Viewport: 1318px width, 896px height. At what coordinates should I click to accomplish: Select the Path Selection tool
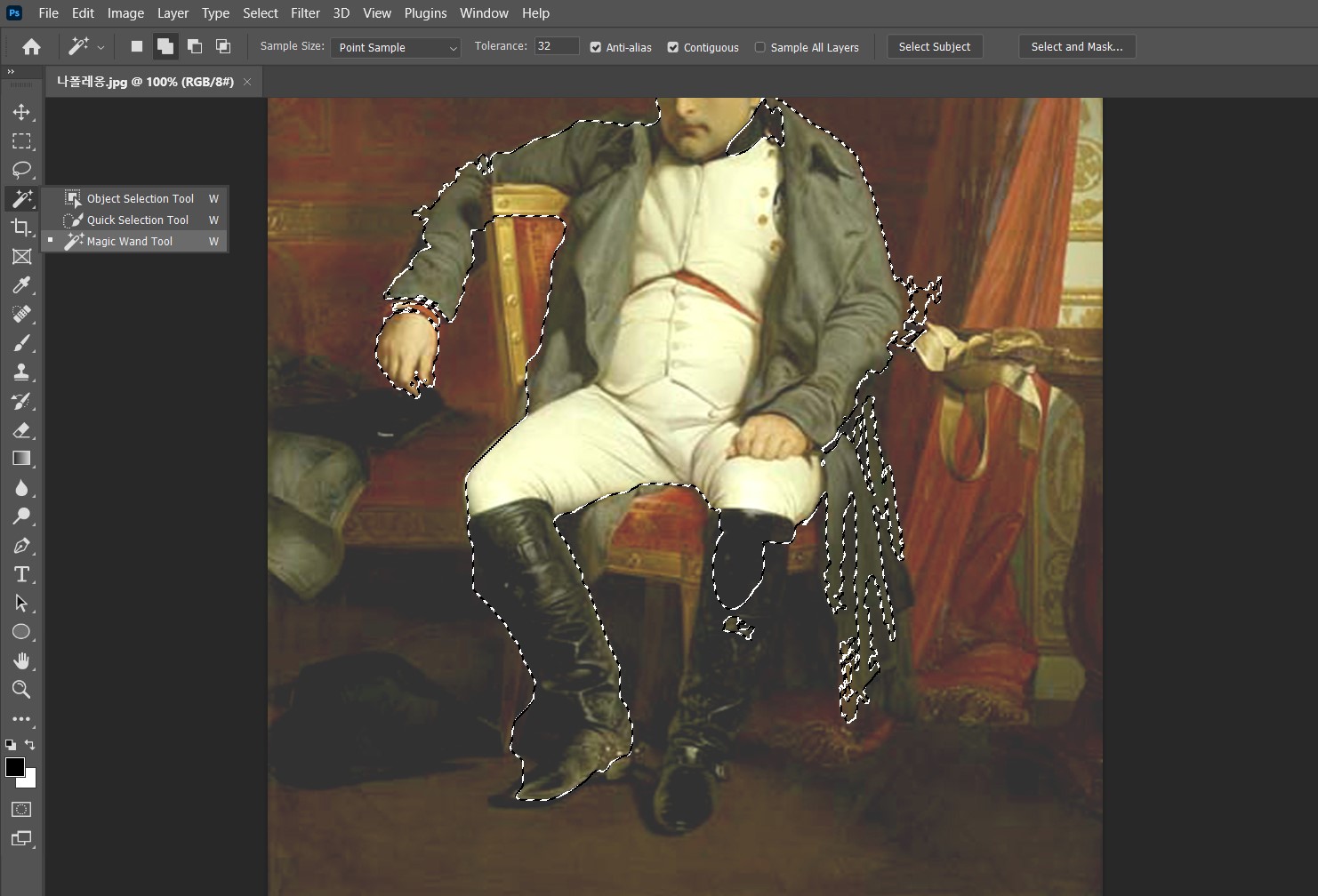pos(21,603)
